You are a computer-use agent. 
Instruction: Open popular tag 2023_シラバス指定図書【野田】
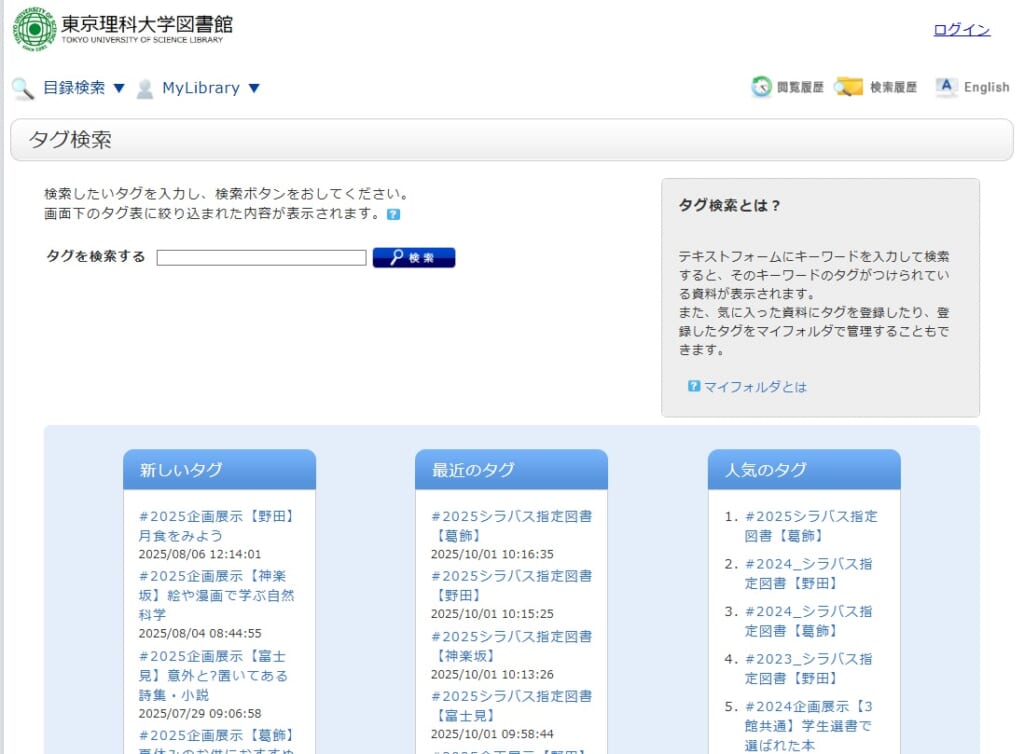click(808, 668)
